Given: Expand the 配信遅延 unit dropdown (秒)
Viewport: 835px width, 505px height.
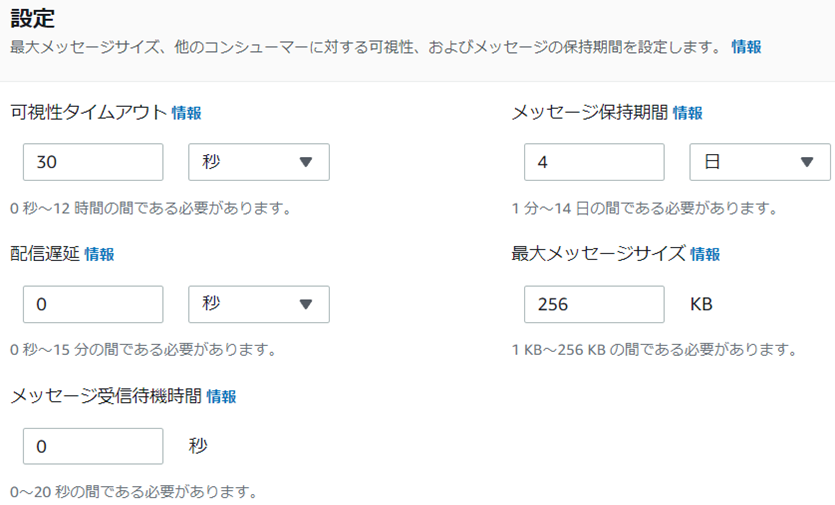Looking at the screenshot, I should pos(259,304).
